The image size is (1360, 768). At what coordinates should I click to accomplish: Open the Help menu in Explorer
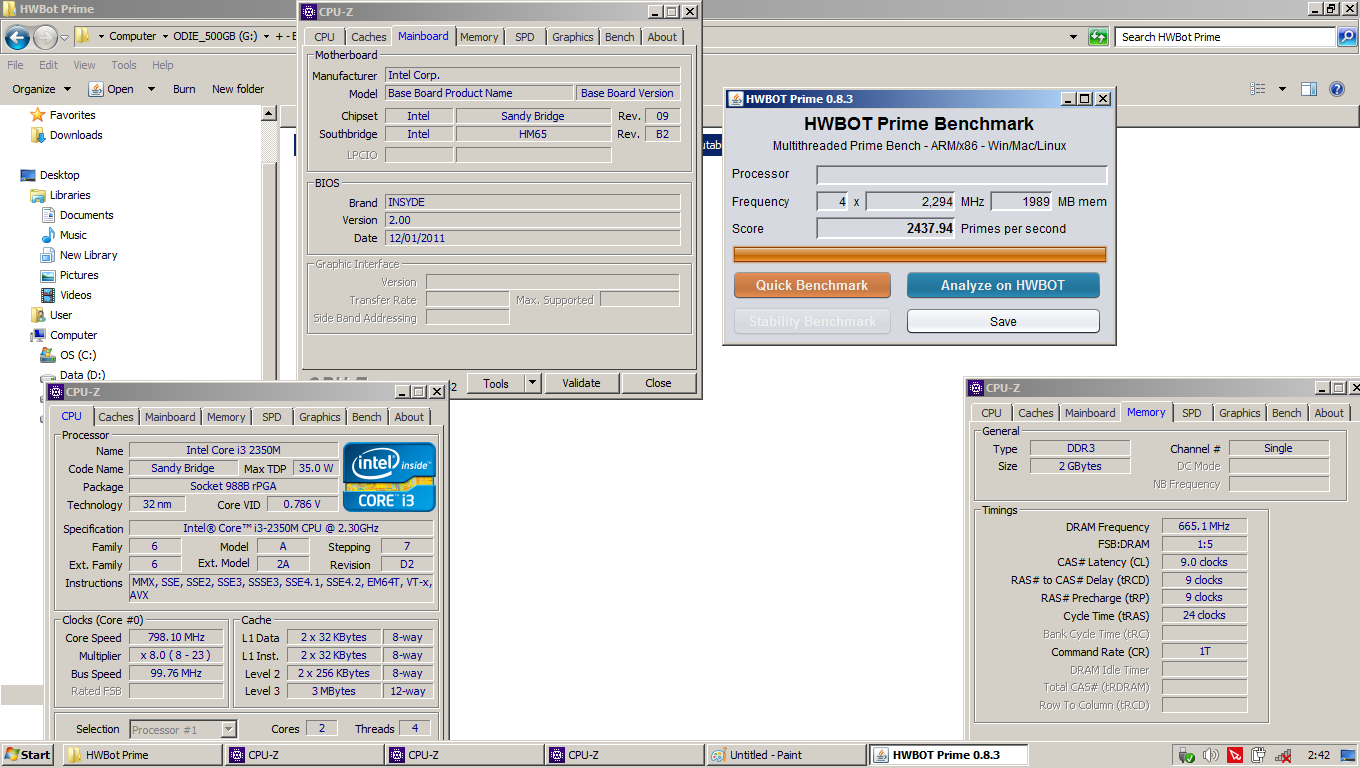pos(163,65)
